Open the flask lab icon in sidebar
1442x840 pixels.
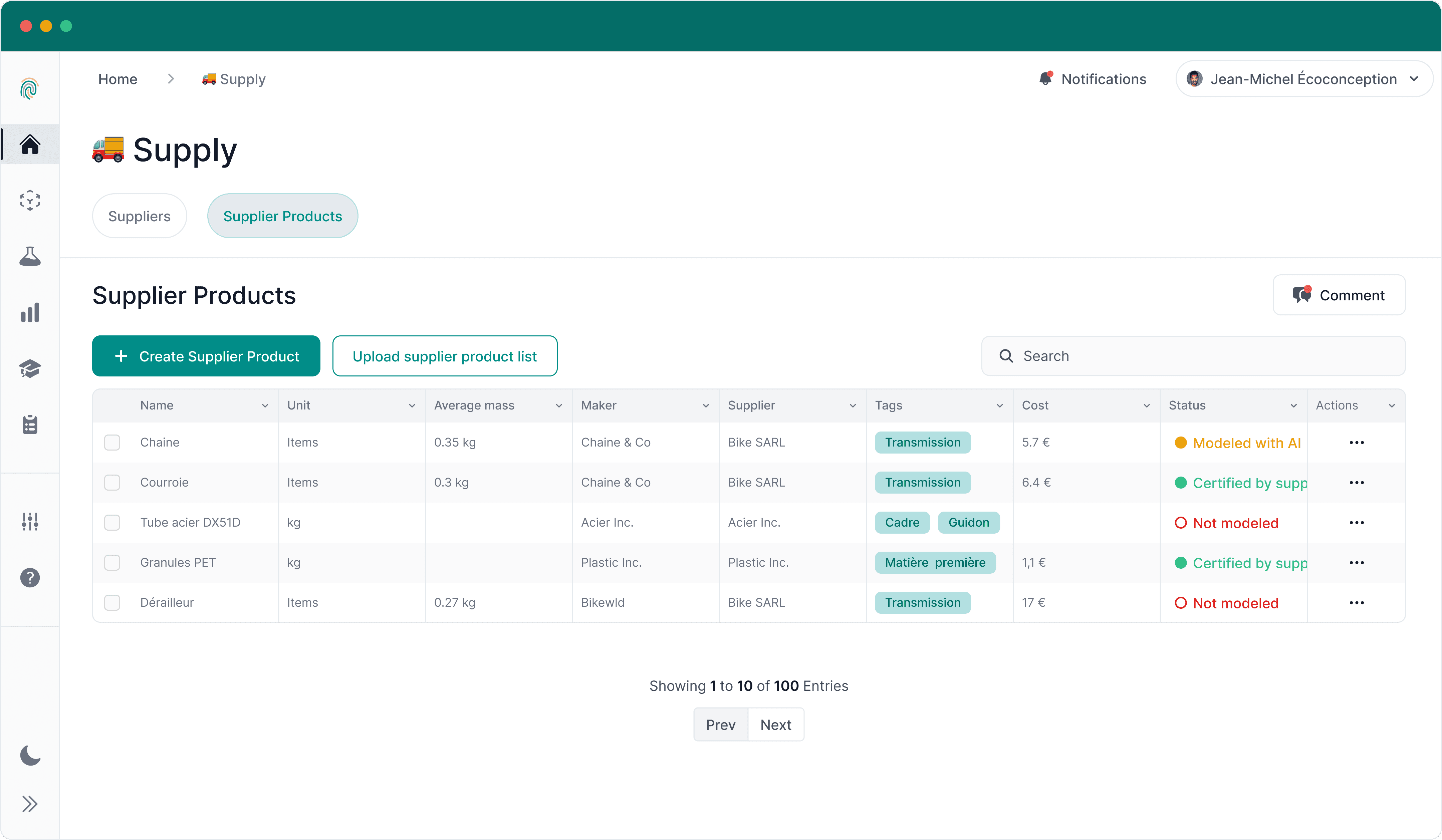[x=30, y=256]
